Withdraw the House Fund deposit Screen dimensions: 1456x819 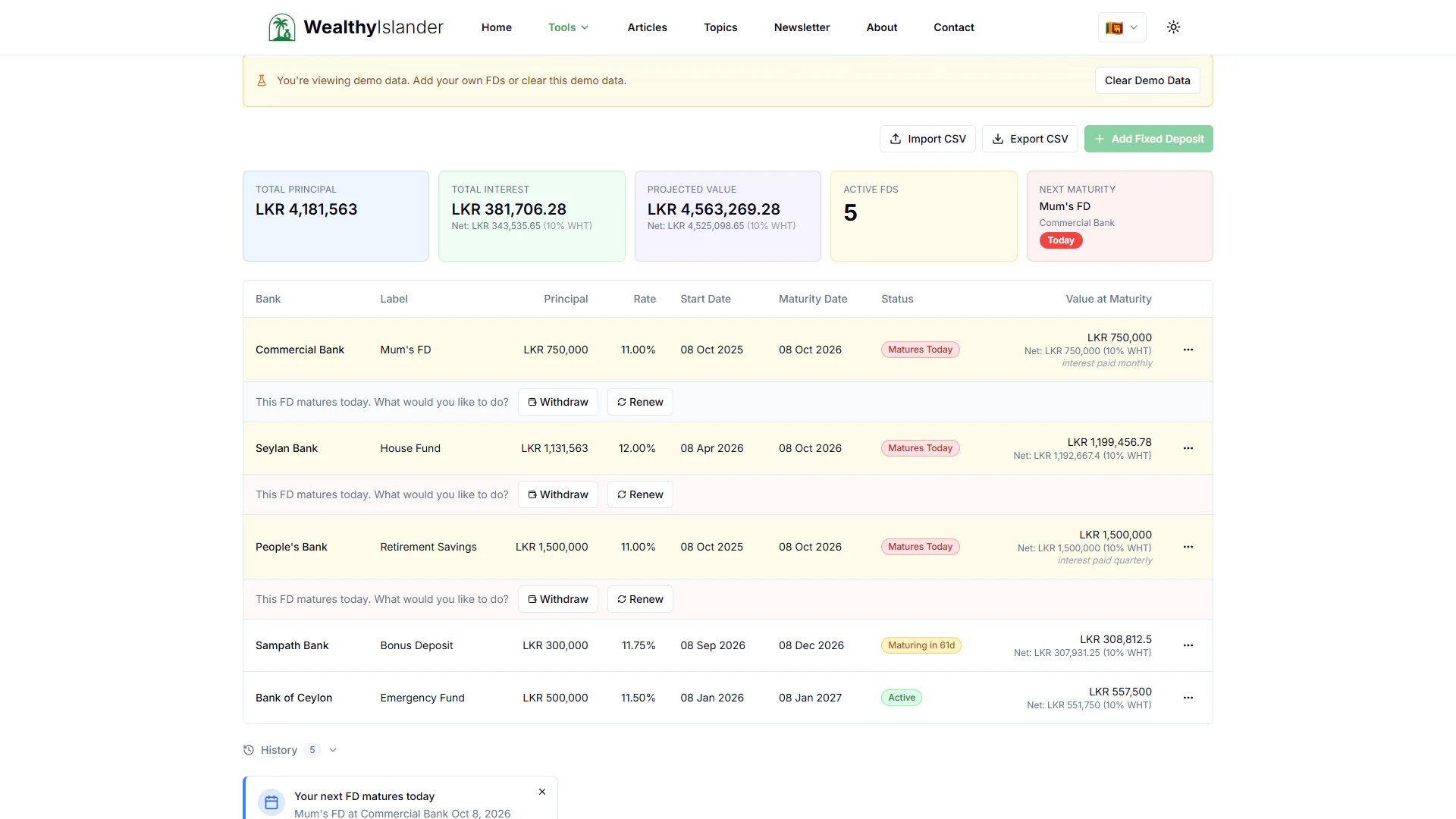558,494
